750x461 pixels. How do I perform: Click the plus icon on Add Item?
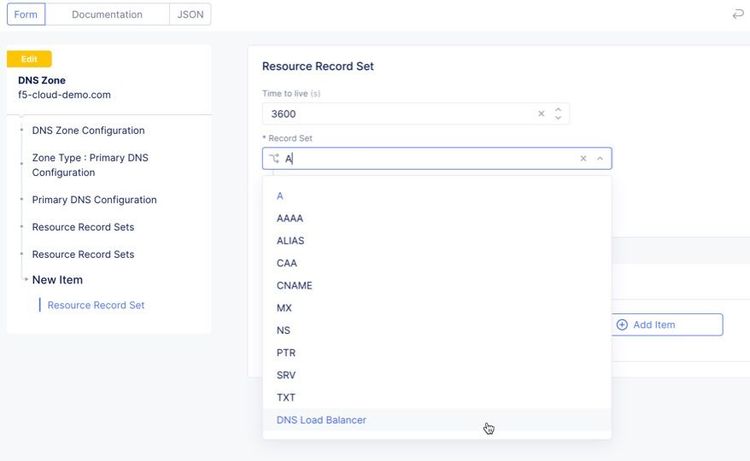(622, 325)
